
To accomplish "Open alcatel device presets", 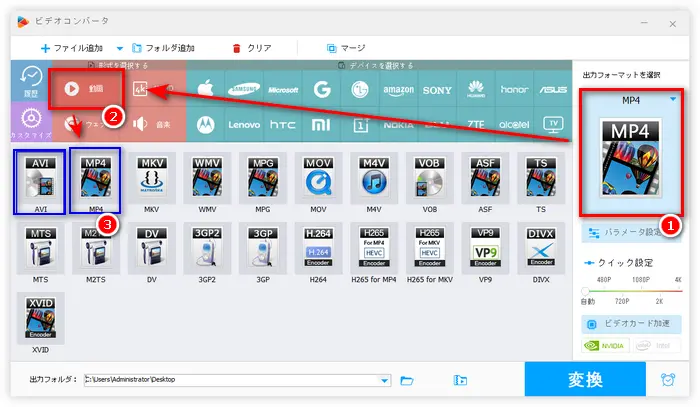I will 514,124.
